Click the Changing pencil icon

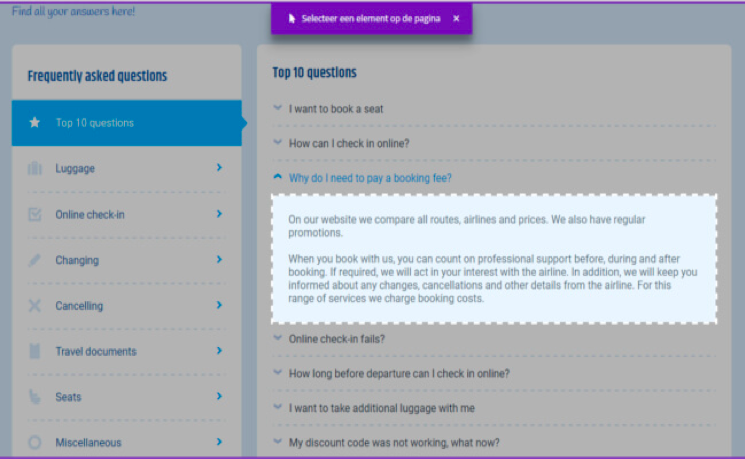coord(35,260)
